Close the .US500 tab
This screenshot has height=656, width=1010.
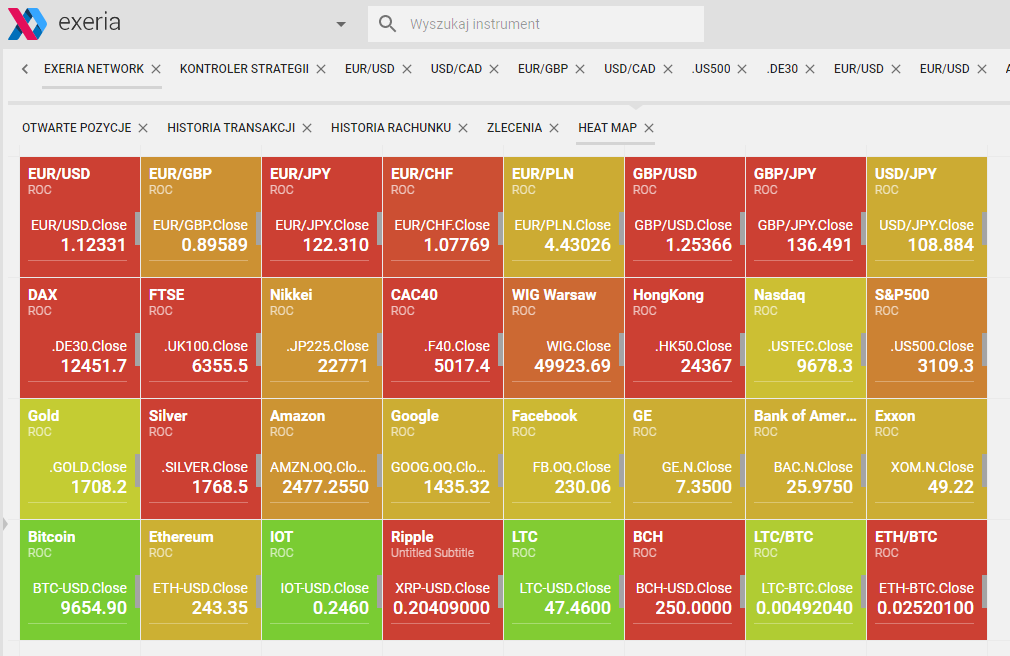(742, 69)
